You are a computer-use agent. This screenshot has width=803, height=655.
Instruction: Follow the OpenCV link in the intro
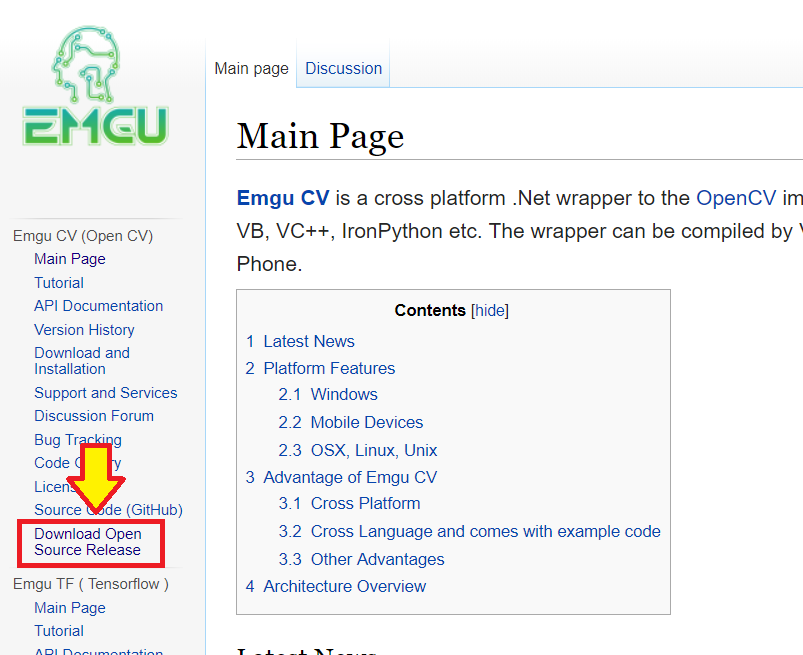point(736,198)
